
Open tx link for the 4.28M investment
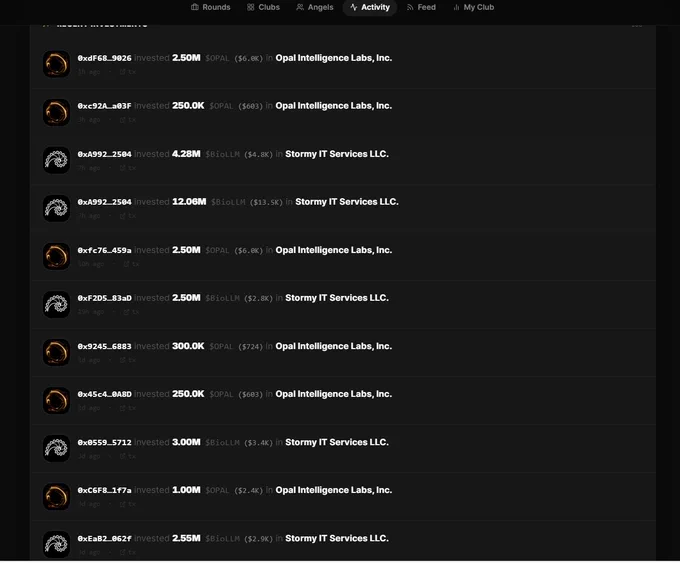pos(128,168)
